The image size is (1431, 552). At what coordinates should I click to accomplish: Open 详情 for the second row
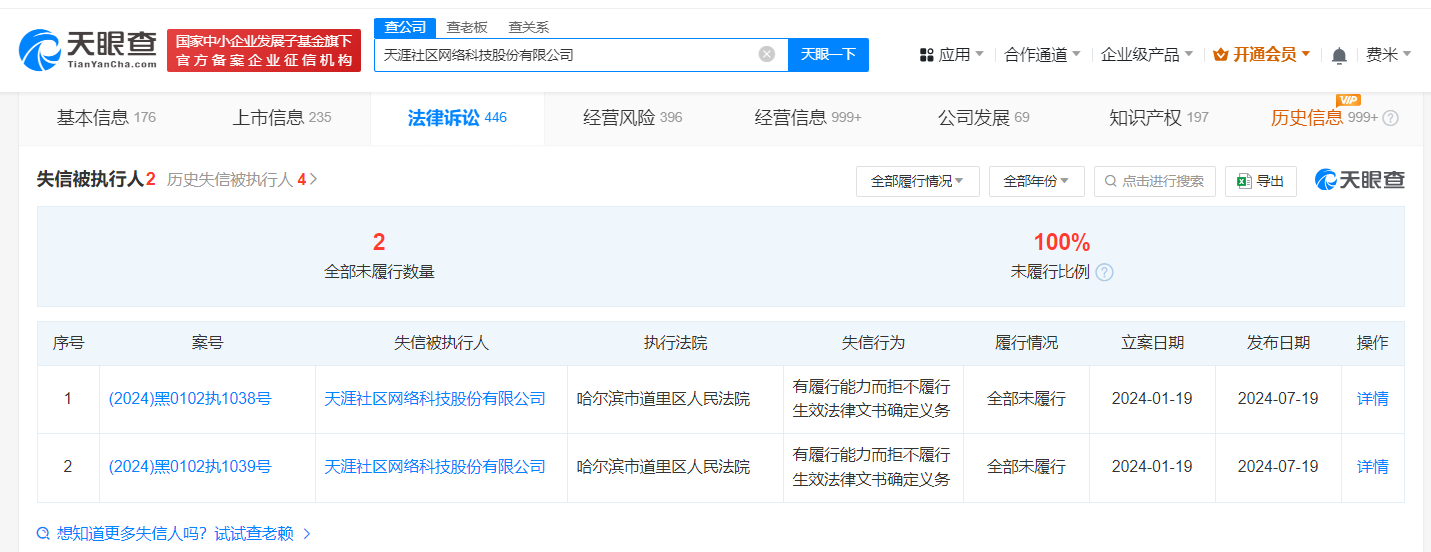(x=1372, y=467)
